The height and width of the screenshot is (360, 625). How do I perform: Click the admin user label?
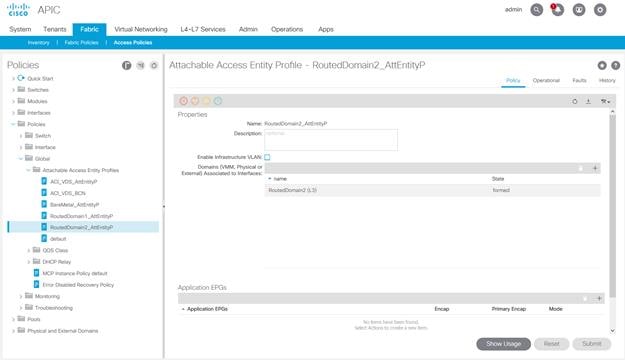[x=513, y=10]
